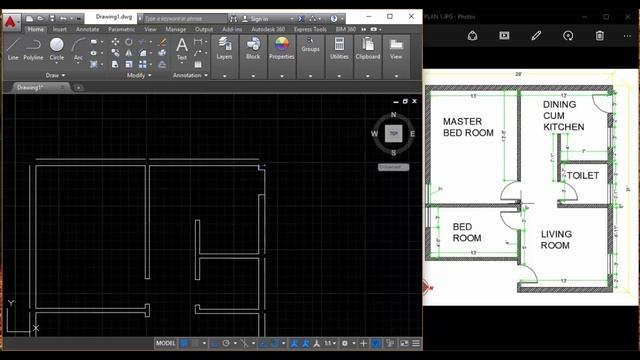The height and width of the screenshot is (360, 640).
Task: Open the Groups panel button
Action: (x=310, y=45)
